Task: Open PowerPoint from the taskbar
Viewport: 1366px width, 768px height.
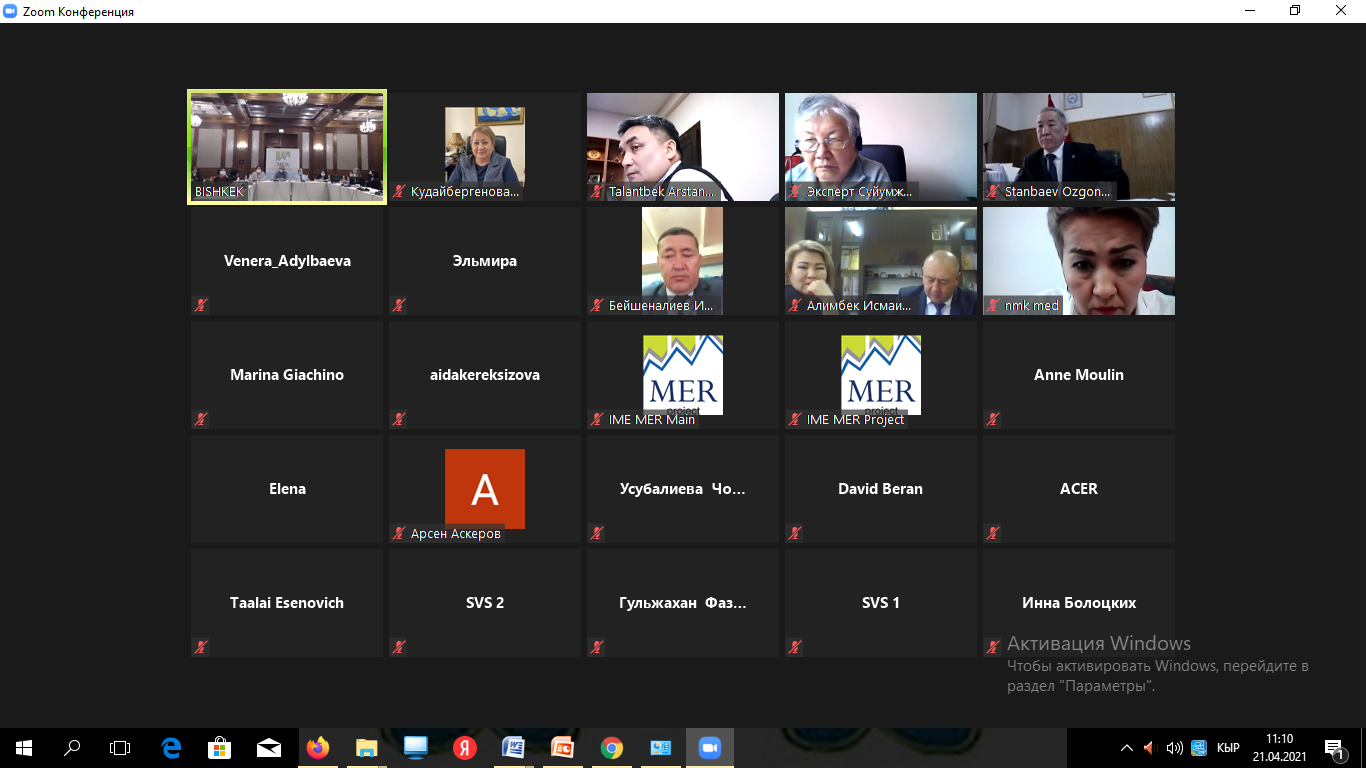Action: [x=563, y=747]
